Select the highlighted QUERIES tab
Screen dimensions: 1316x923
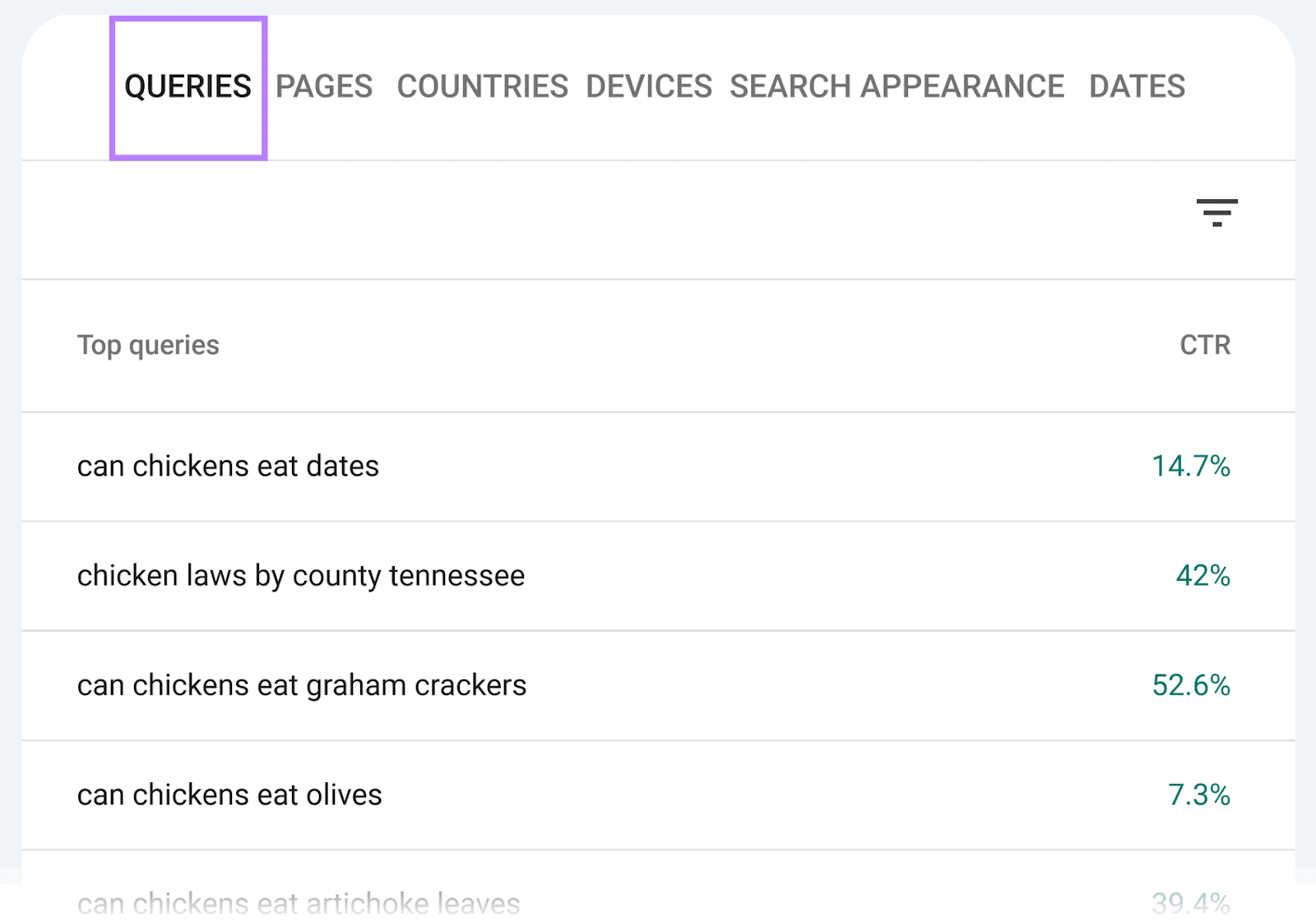pos(188,86)
